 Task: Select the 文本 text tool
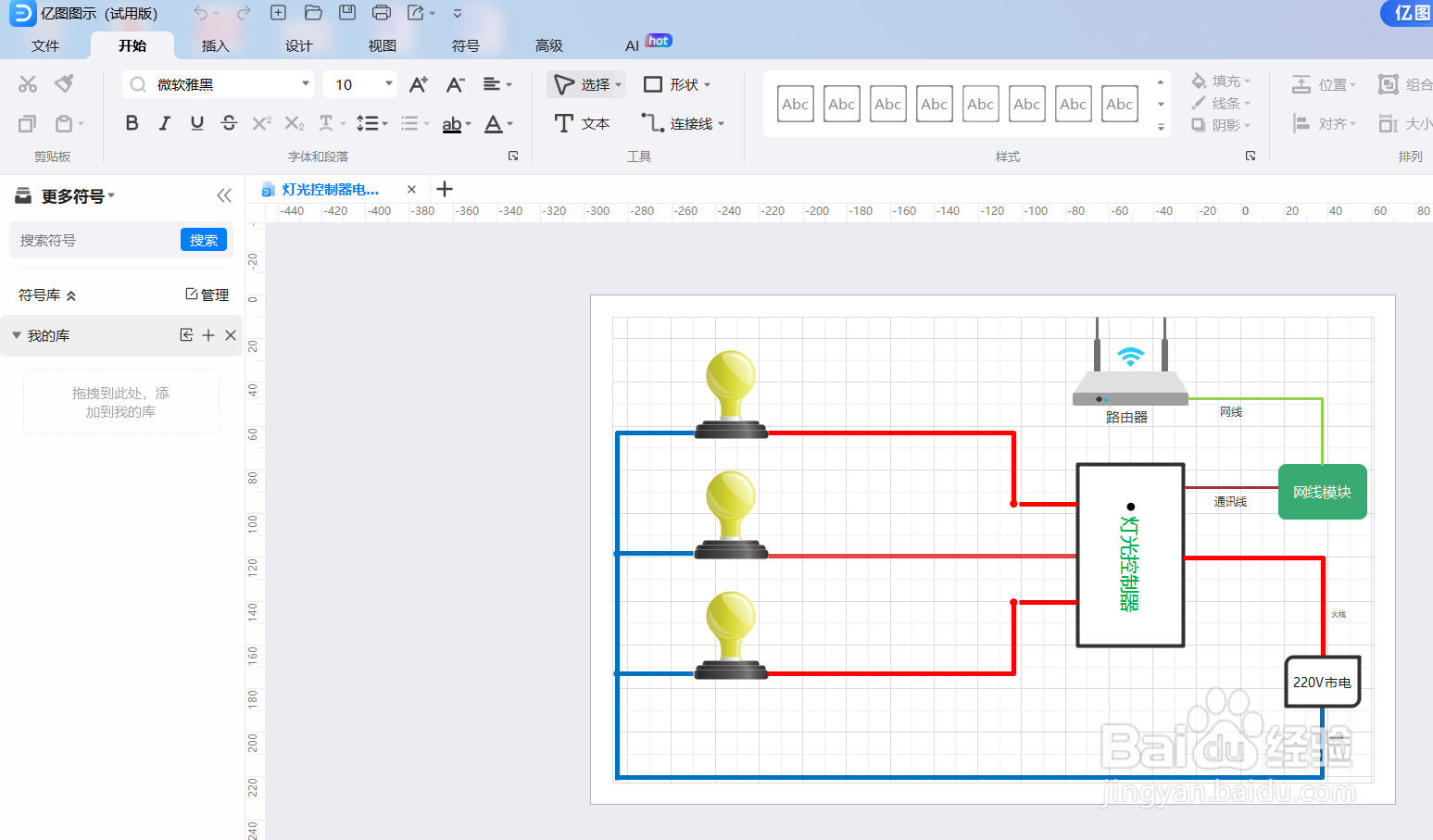click(582, 123)
